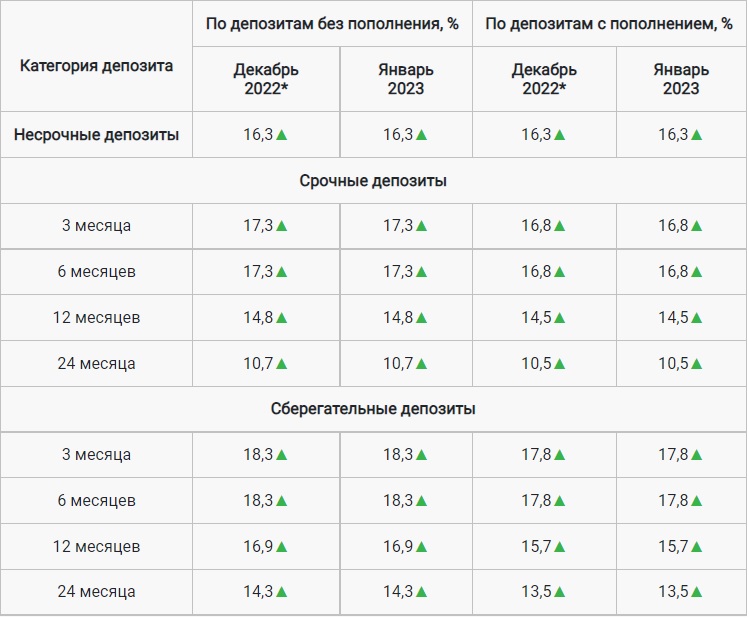Click the 'Сберегательные депозиты' section heading
This screenshot has height=619, width=749.
pos(373,409)
